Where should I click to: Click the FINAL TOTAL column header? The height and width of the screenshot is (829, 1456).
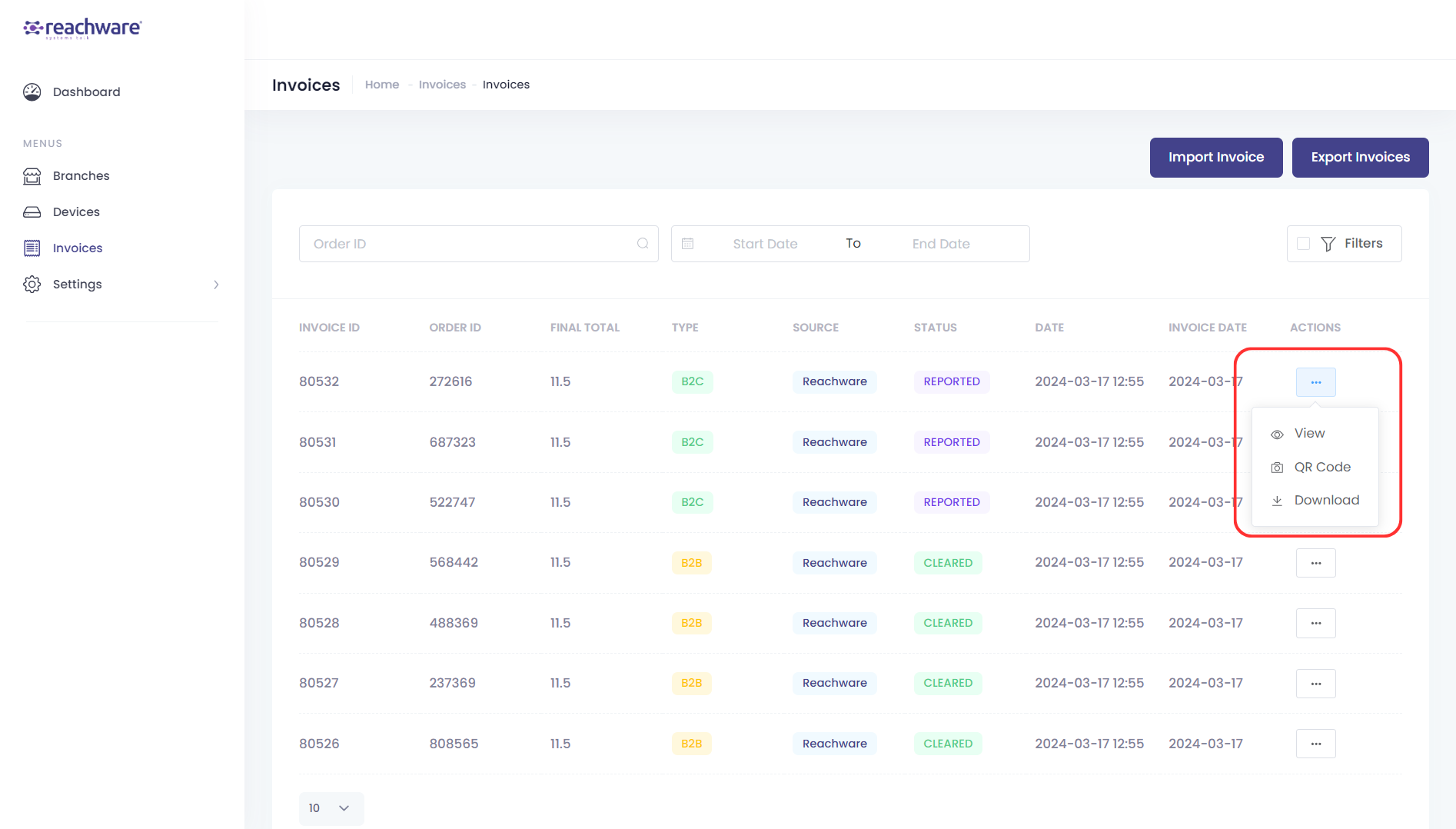coord(585,328)
